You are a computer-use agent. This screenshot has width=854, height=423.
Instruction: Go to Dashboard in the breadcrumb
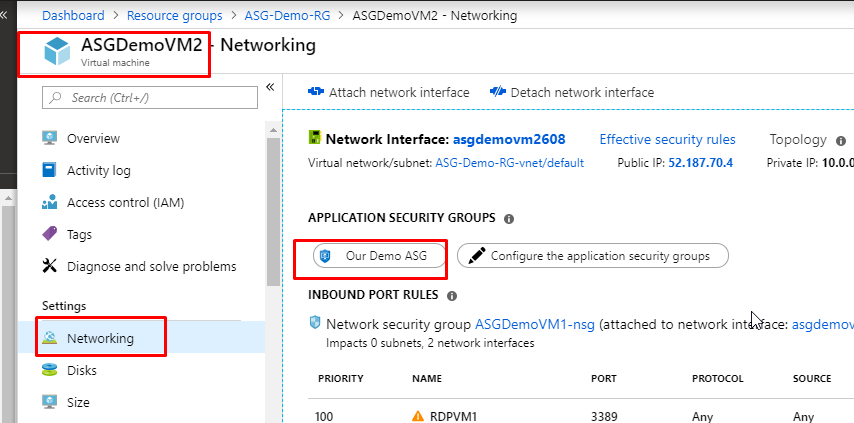coord(74,16)
